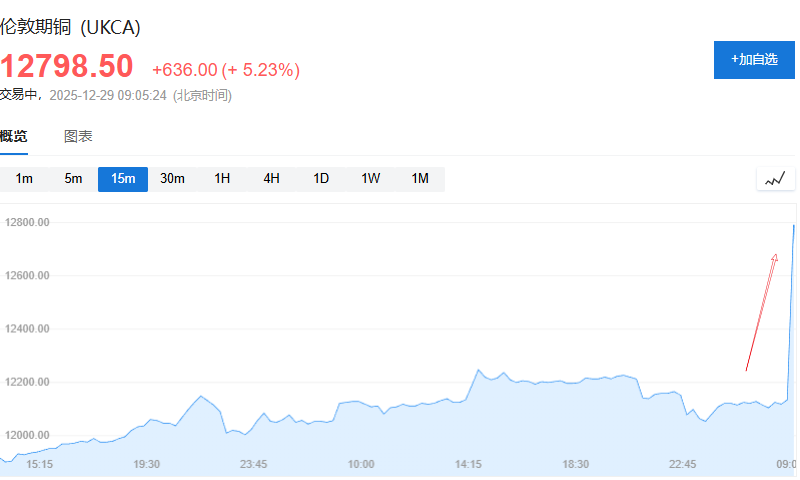Switch chart to 1H interval
This screenshot has height=480, width=800.
222,179
